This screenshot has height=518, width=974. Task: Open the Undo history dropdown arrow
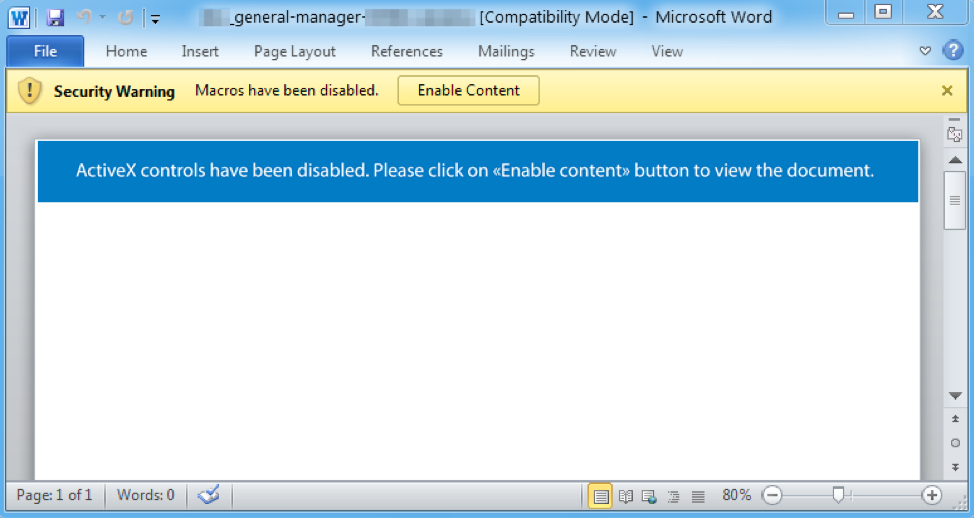click(x=102, y=17)
